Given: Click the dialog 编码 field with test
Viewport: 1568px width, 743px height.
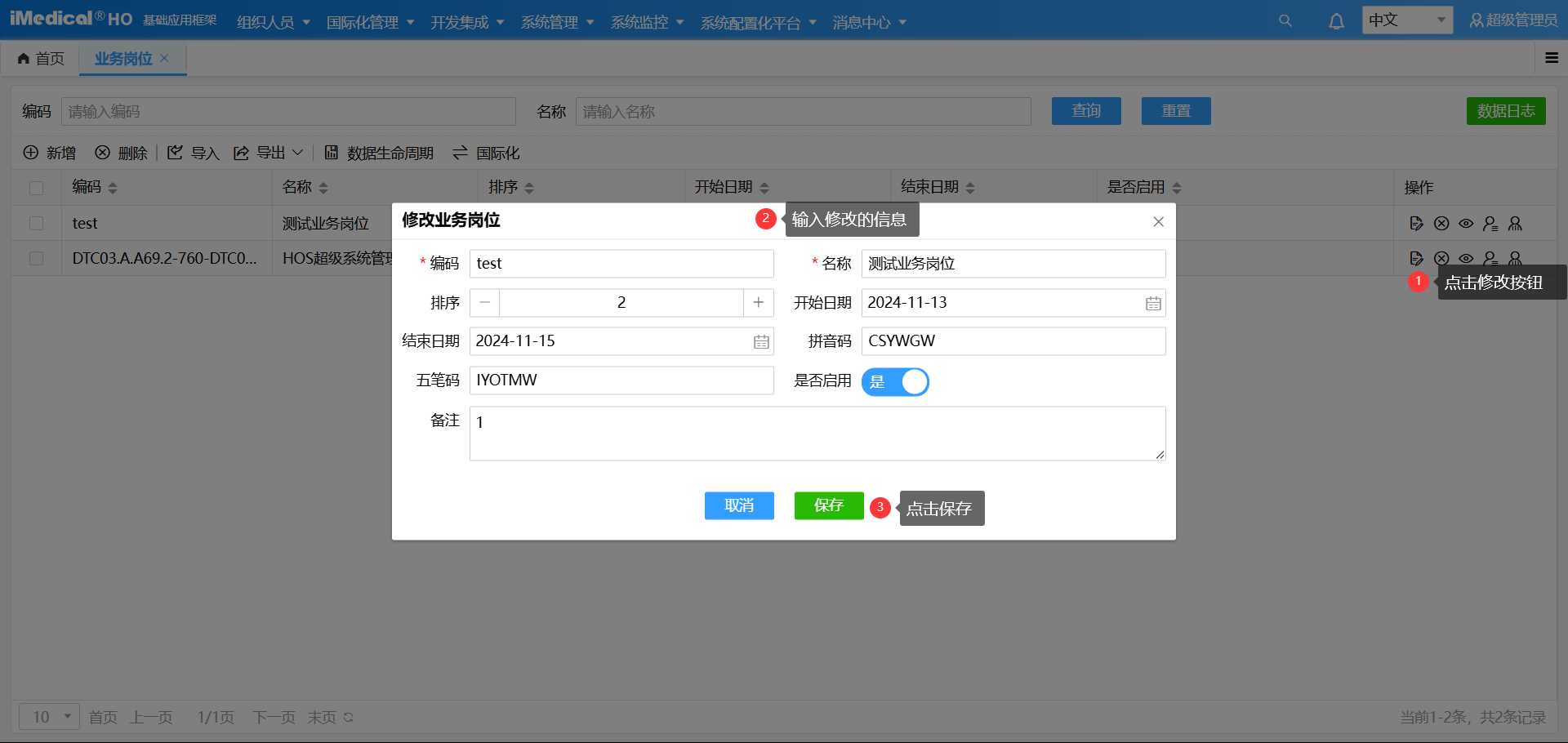Looking at the screenshot, I should pos(621,264).
